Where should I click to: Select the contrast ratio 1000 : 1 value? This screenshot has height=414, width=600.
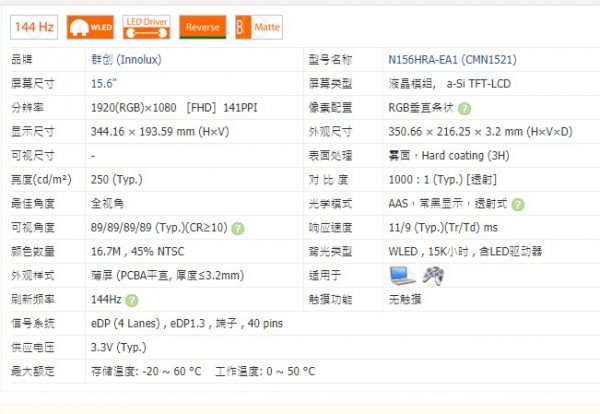[443, 179]
